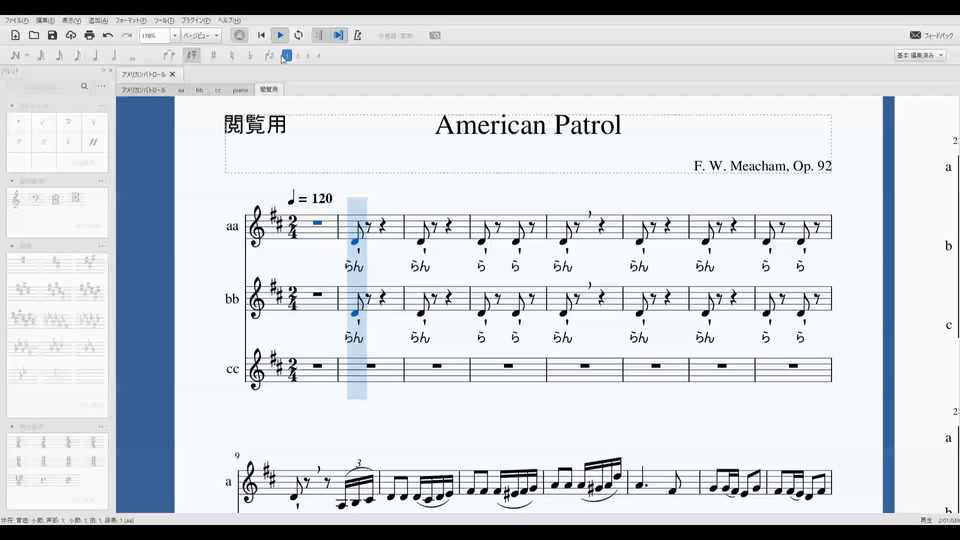Click the American Patrol title text
The image size is (960, 540).
point(528,126)
